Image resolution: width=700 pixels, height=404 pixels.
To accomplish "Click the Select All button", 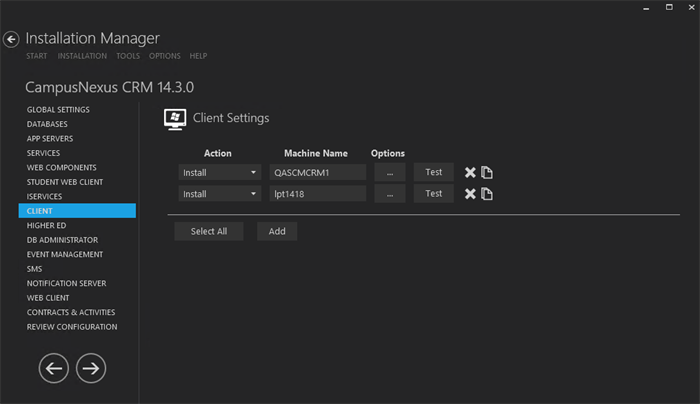I will pos(209,231).
